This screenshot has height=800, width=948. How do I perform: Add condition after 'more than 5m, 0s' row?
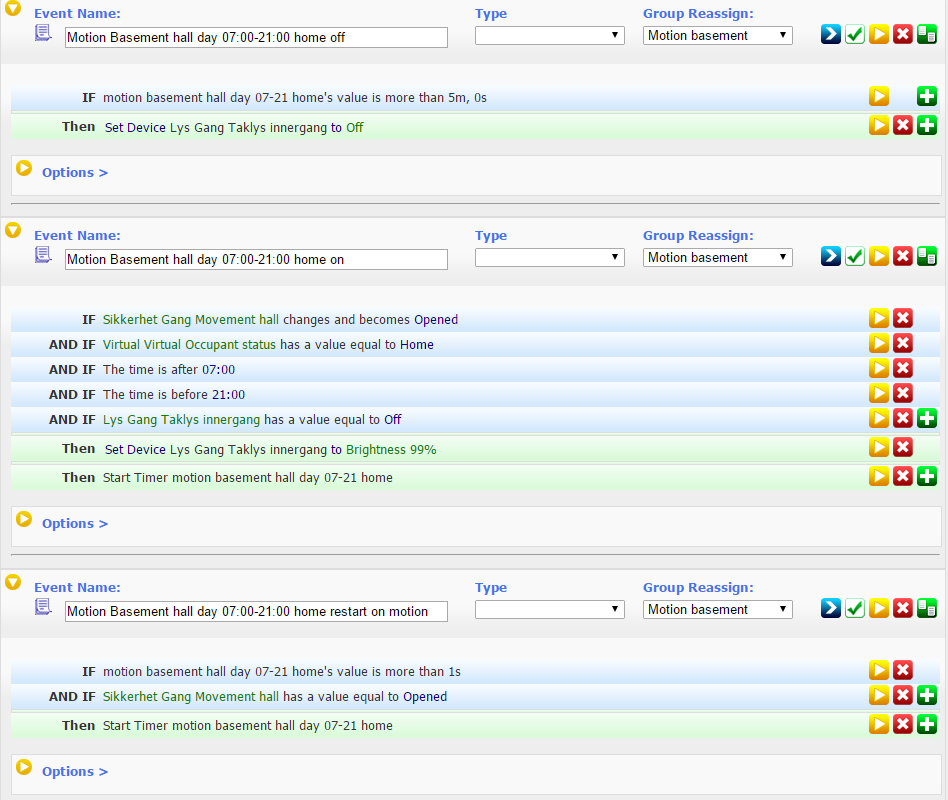tap(927, 96)
